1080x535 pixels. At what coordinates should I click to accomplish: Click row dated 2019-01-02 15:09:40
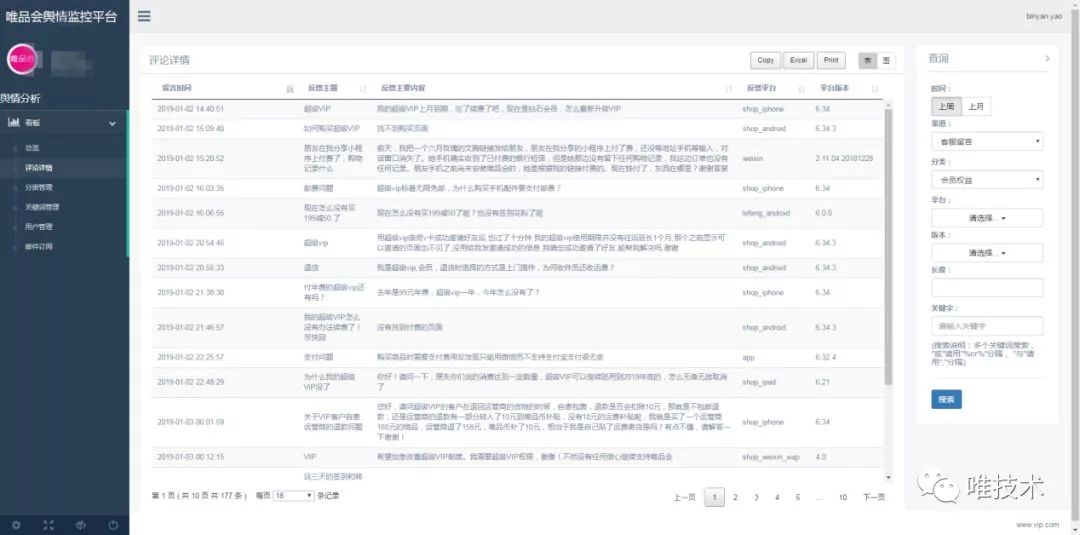coord(517,129)
